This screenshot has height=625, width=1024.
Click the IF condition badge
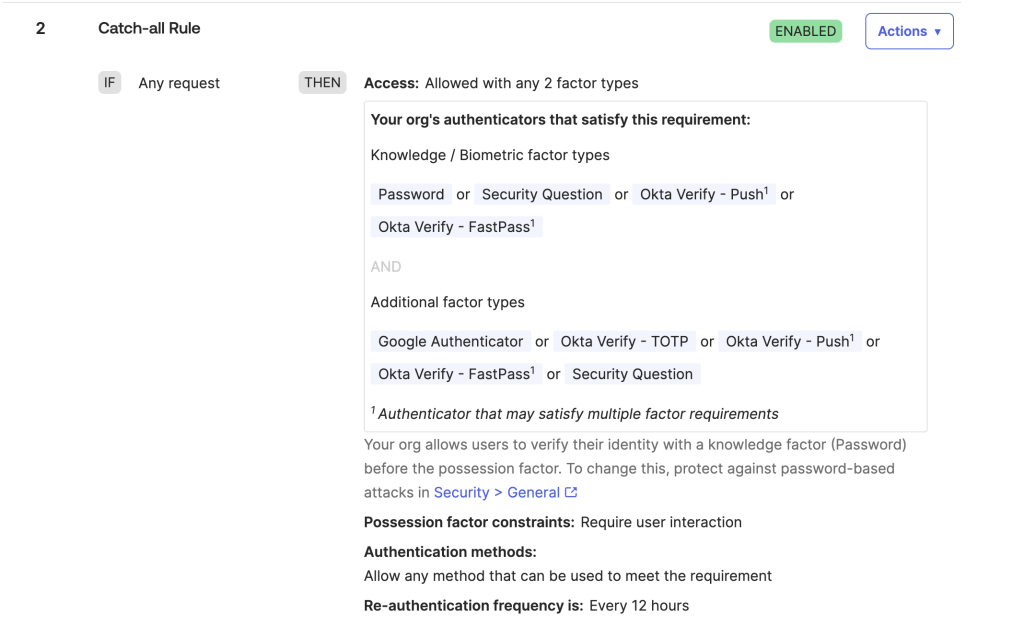coord(109,83)
